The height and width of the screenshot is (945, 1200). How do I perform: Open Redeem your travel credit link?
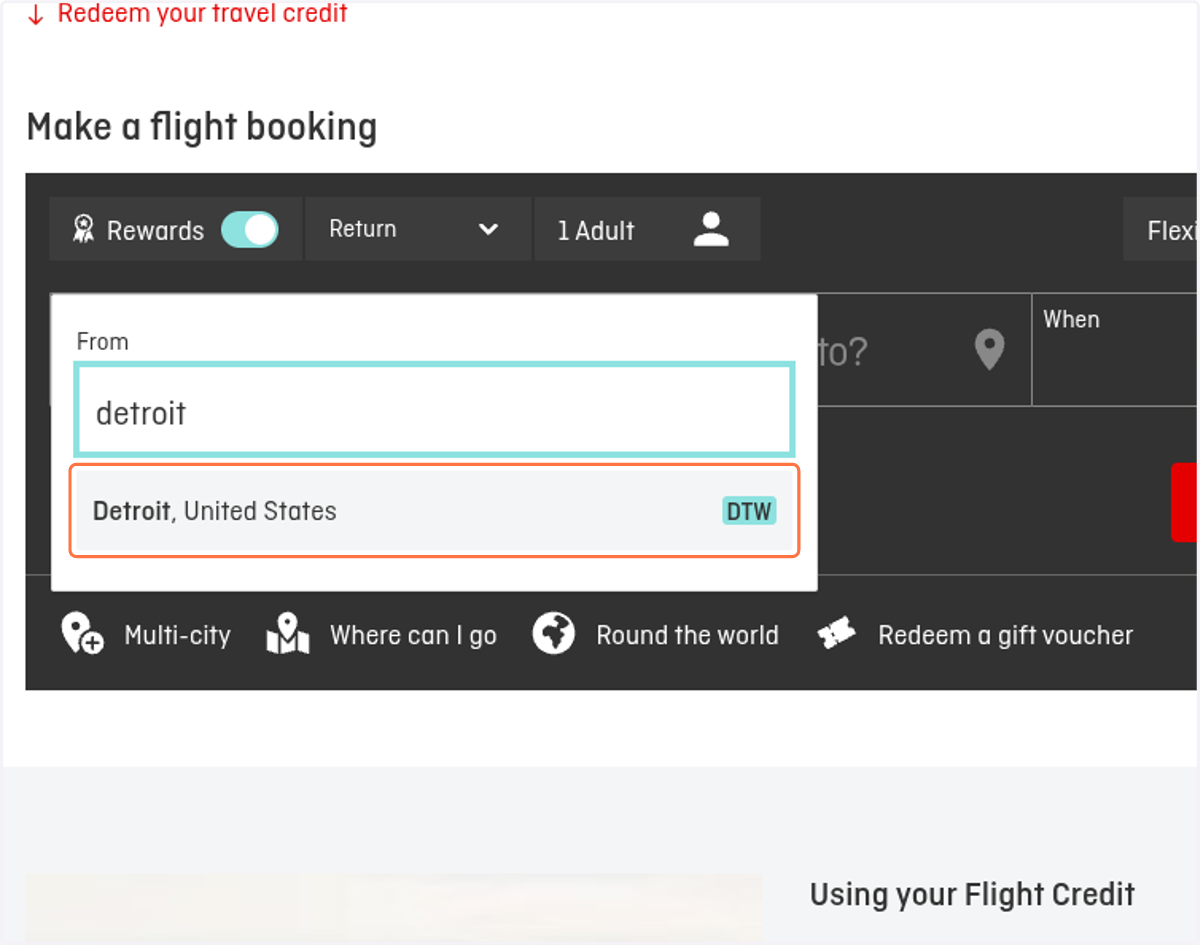pyautogui.click(x=202, y=14)
